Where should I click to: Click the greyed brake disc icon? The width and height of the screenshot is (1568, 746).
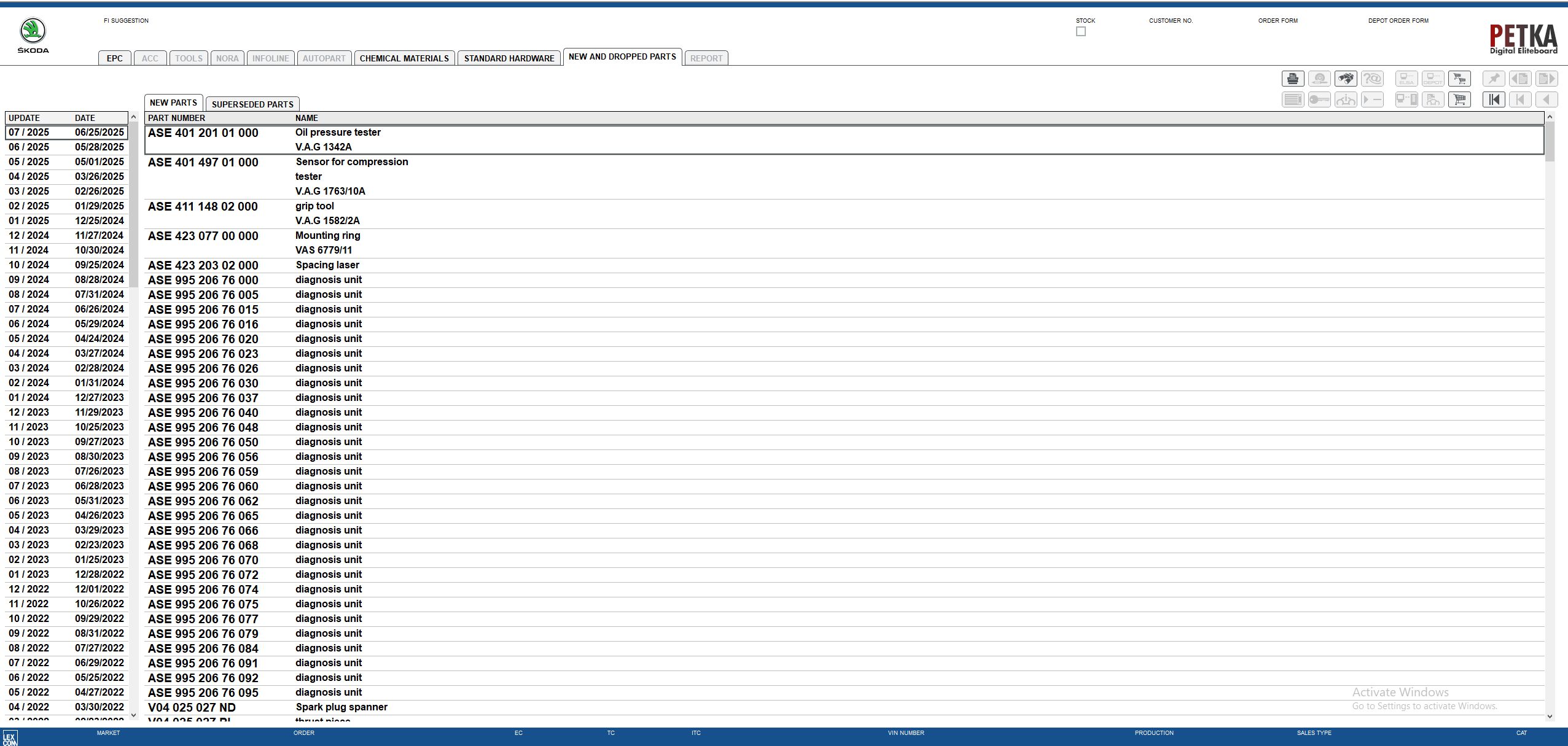click(x=1319, y=79)
